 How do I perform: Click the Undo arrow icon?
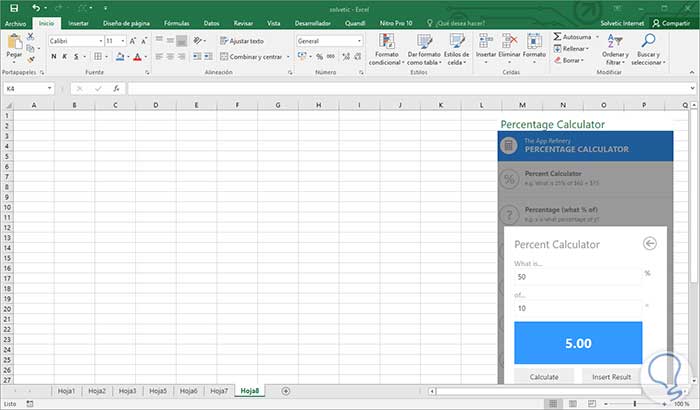point(36,8)
